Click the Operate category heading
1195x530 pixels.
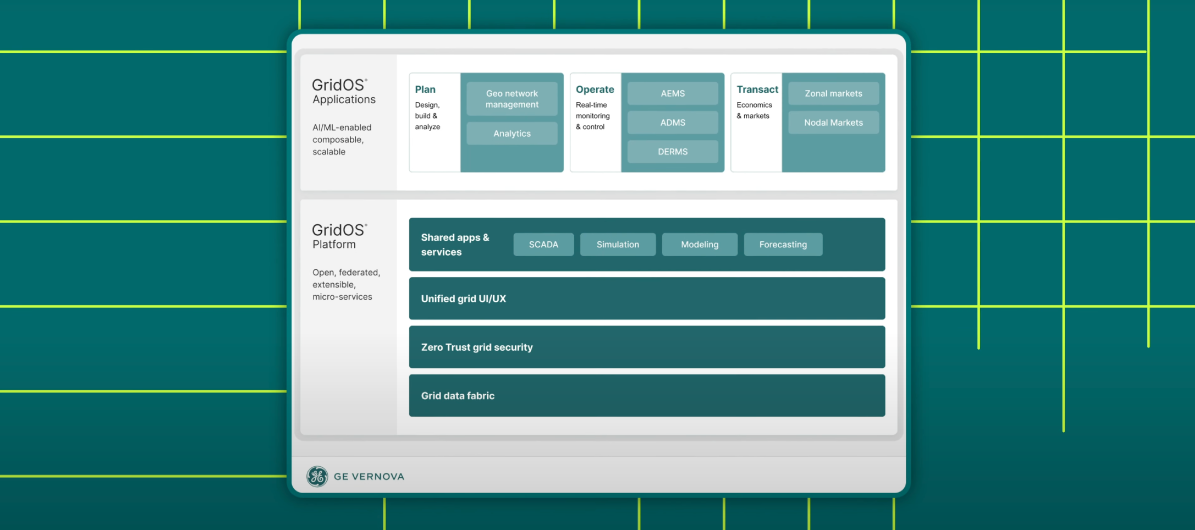point(594,89)
